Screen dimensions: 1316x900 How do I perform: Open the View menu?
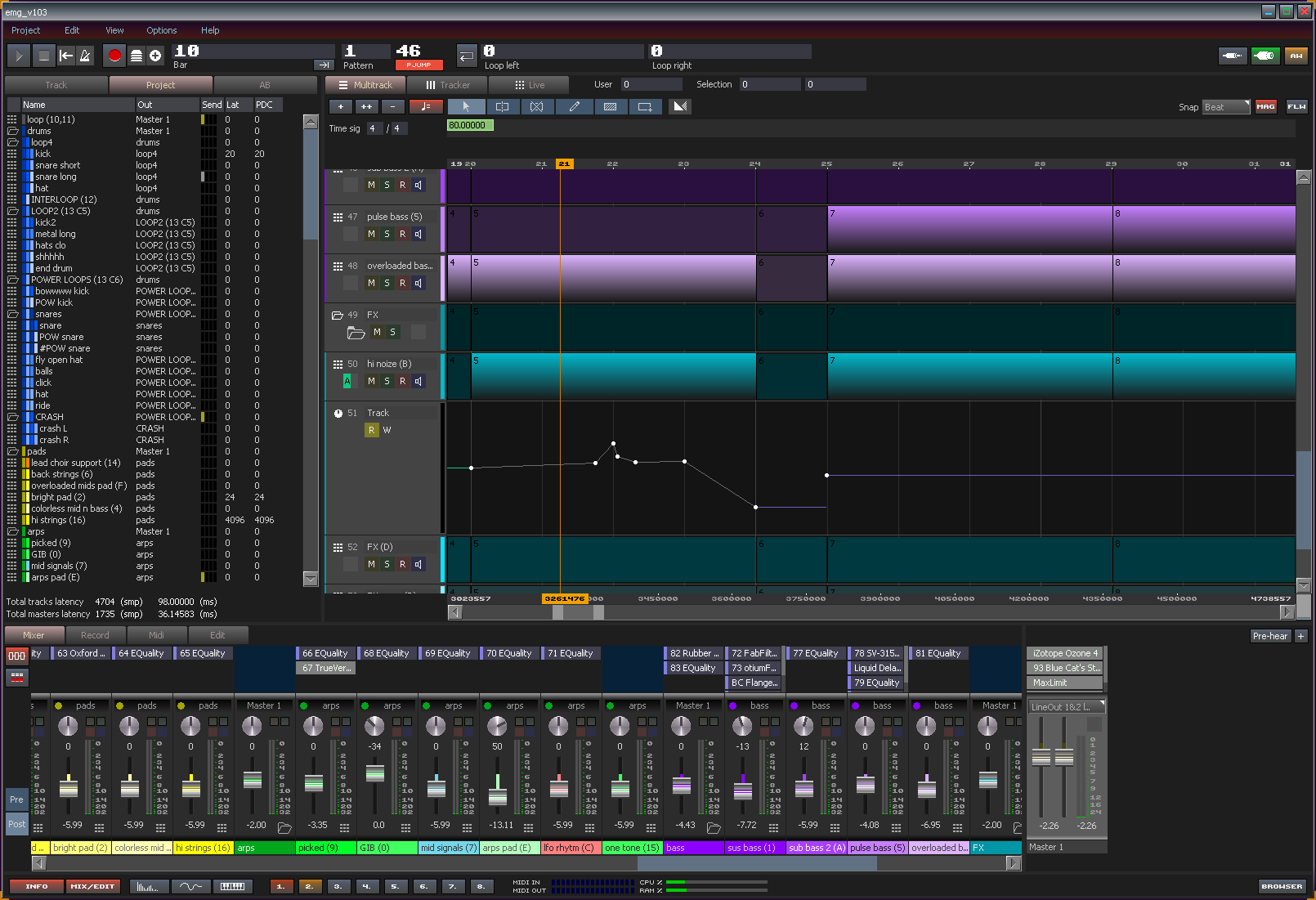114,30
